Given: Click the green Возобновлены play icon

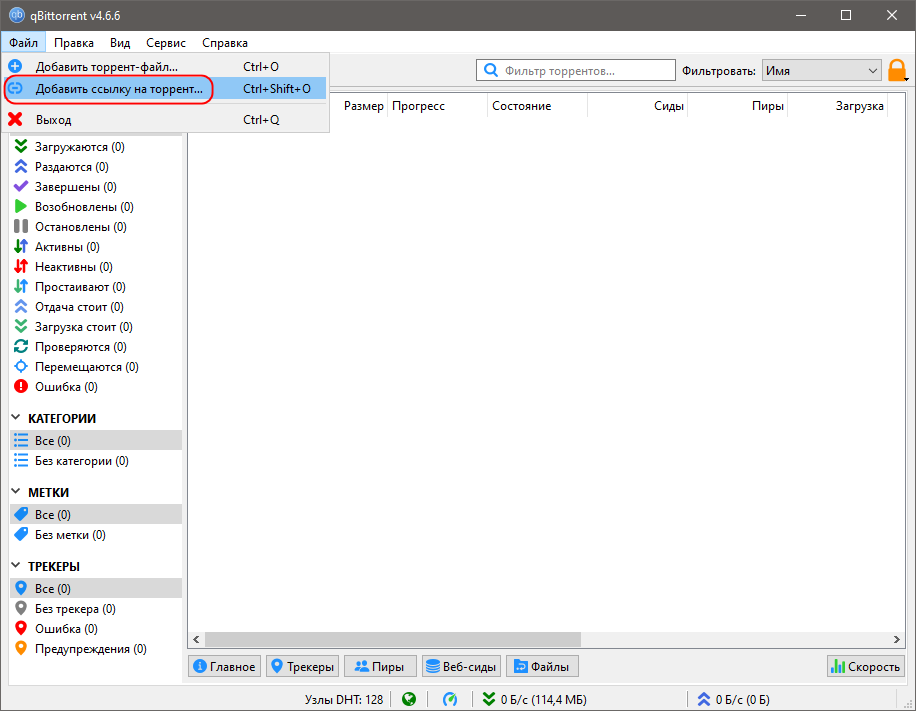Looking at the screenshot, I should click(21, 206).
